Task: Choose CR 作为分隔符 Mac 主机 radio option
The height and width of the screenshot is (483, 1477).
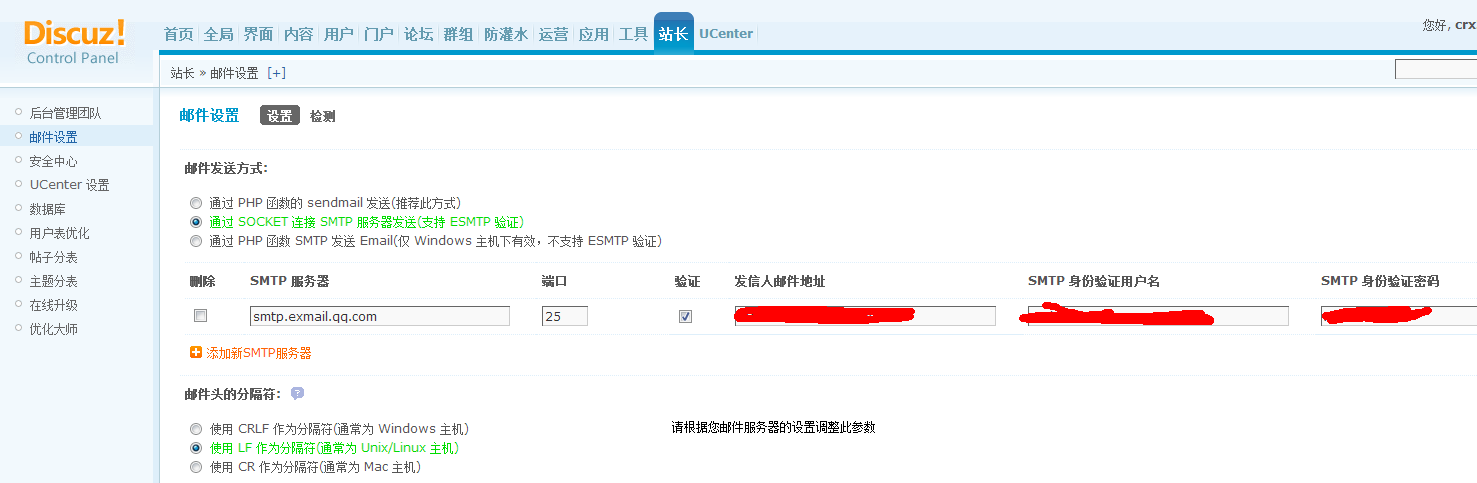Action: 196,467
